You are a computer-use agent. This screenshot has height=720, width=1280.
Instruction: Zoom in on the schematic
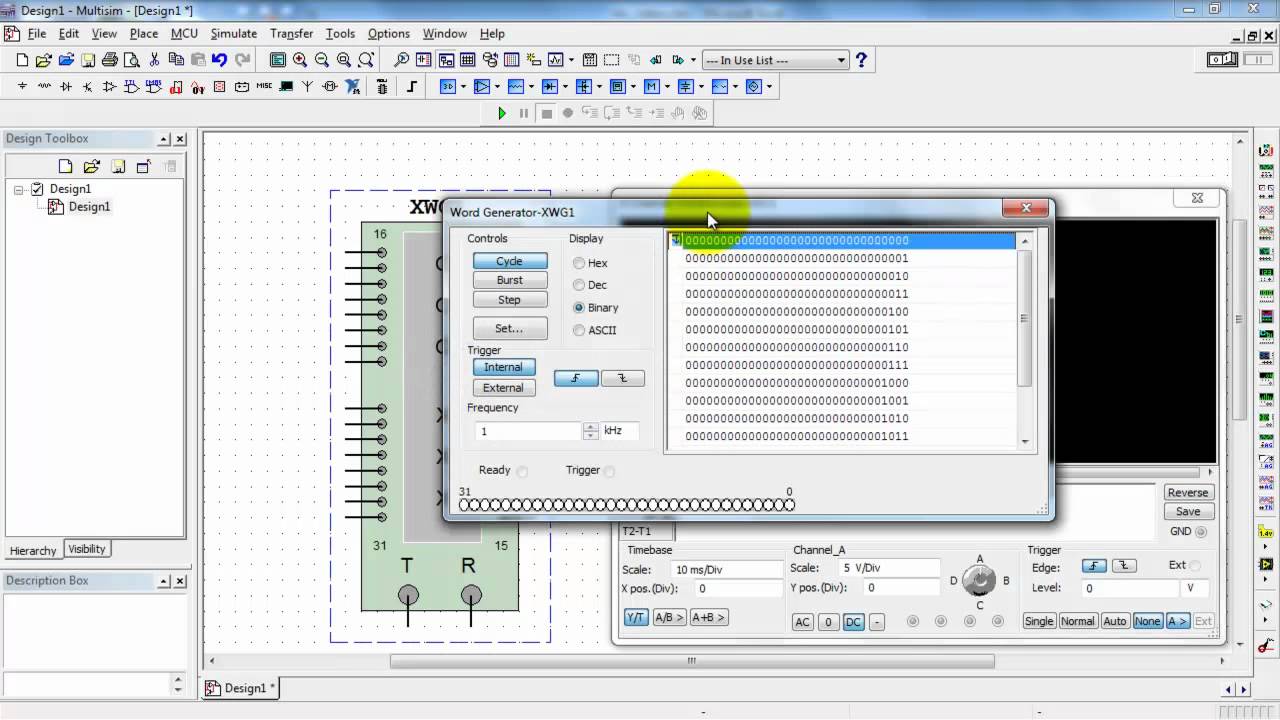click(300, 60)
